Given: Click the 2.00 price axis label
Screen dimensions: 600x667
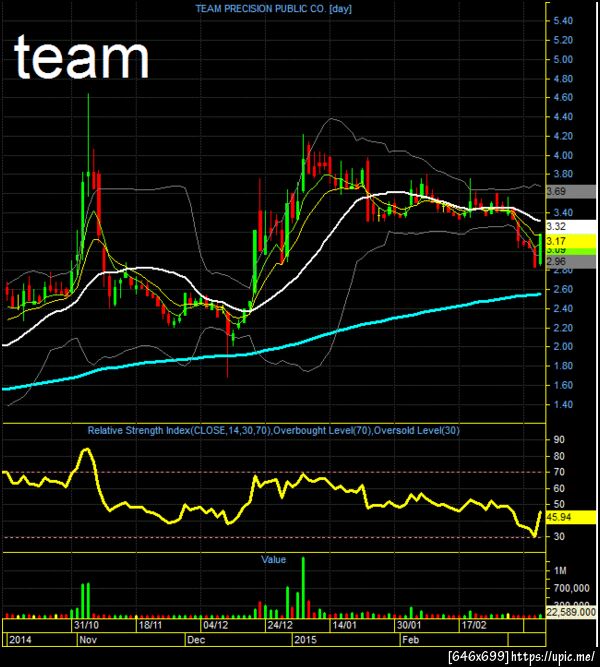Looking at the screenshot, I should pos(563,346).
